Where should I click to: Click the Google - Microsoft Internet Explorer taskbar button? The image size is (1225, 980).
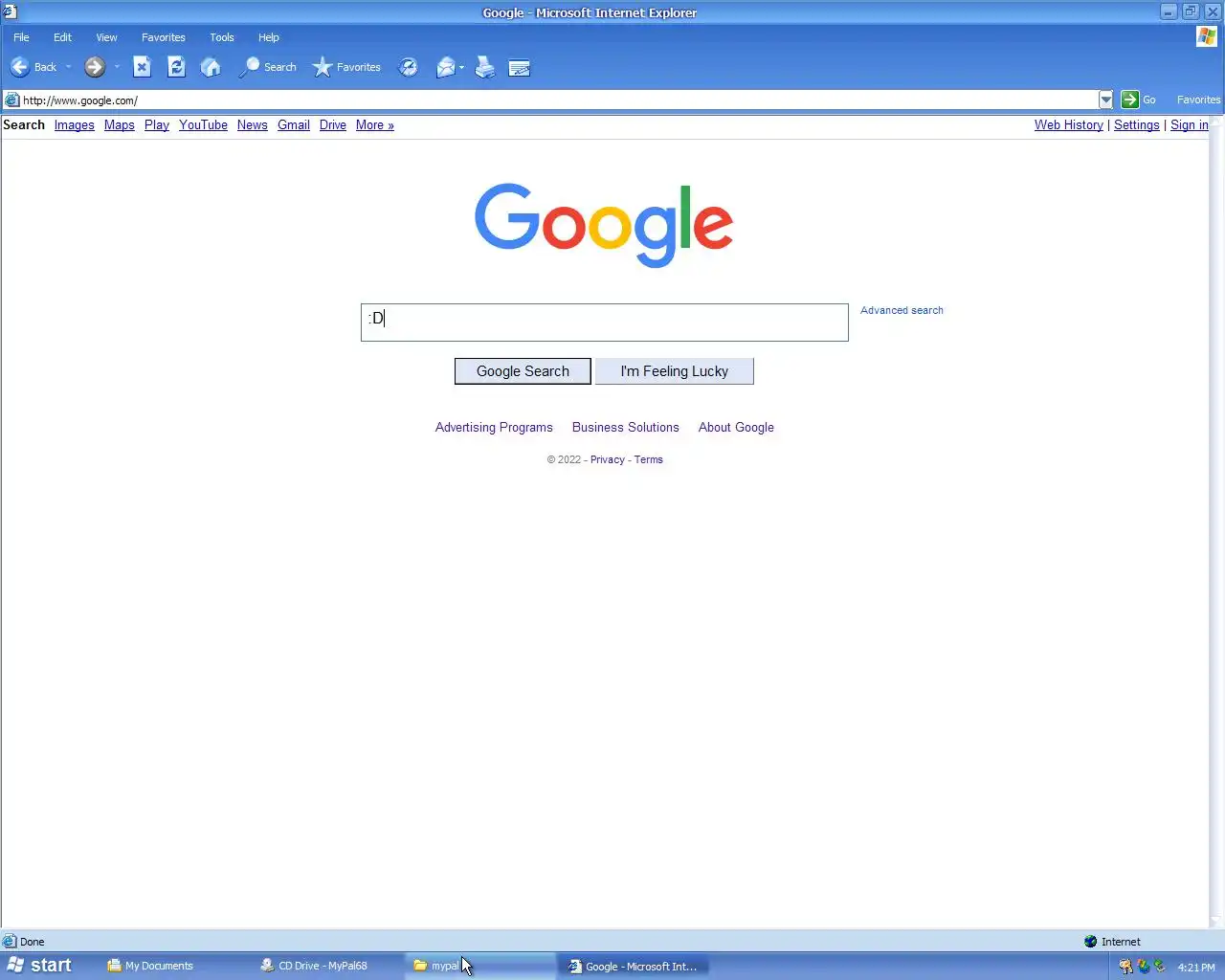(x=635, y=966)
